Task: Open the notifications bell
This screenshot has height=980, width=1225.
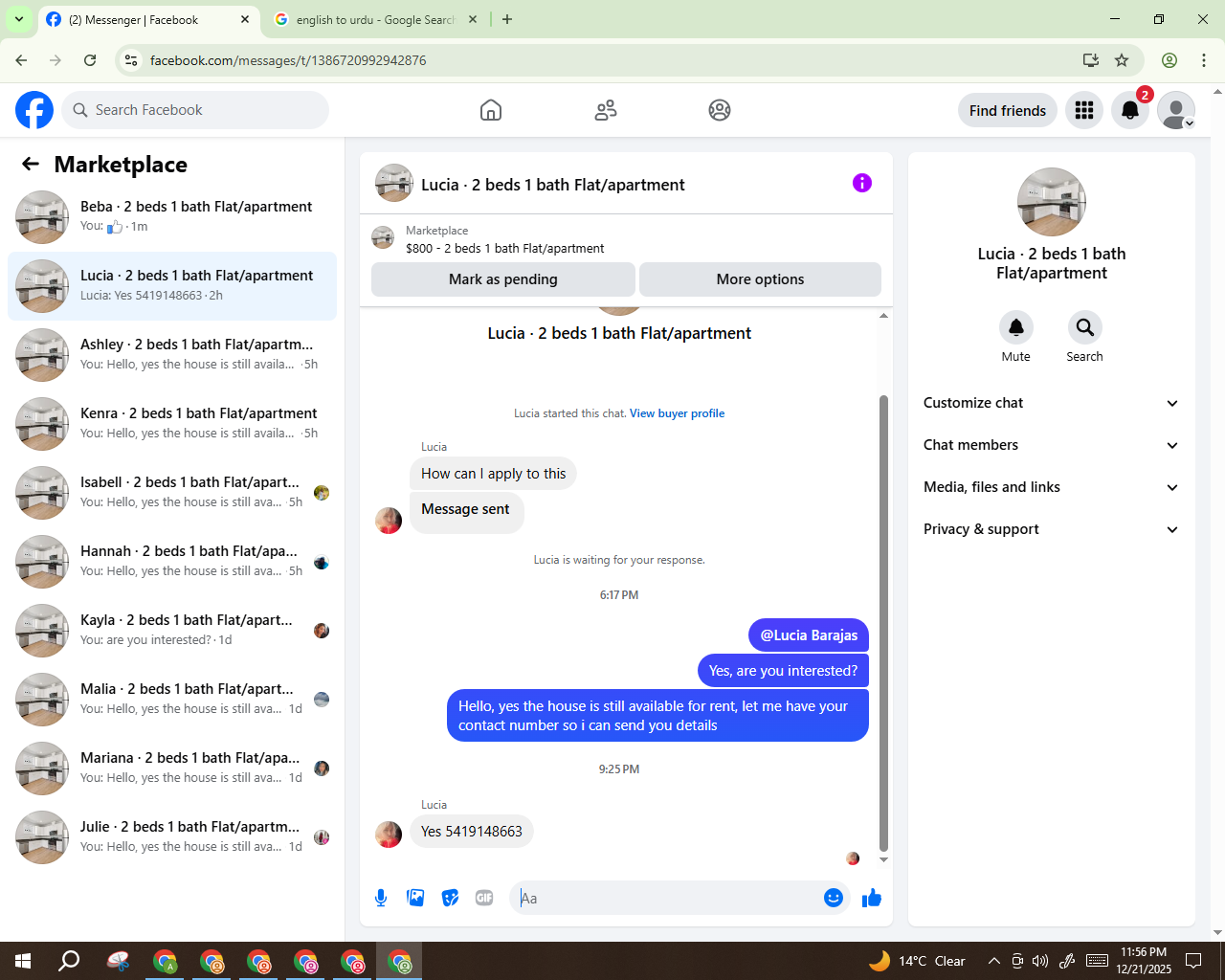Action: (1130, 110)
